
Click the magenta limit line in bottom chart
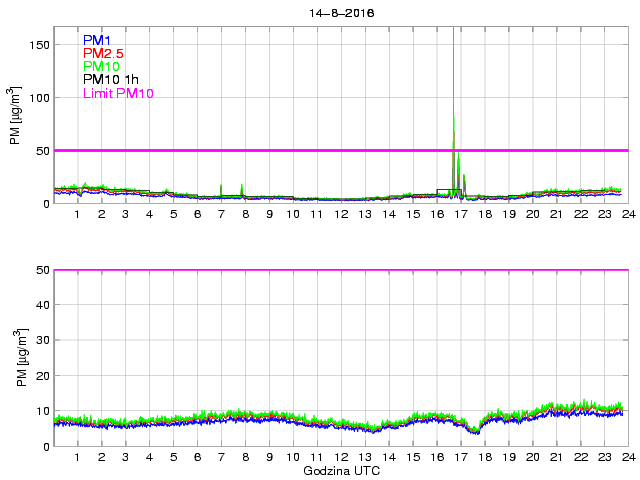pyautogui.click(x=340, y=270)
